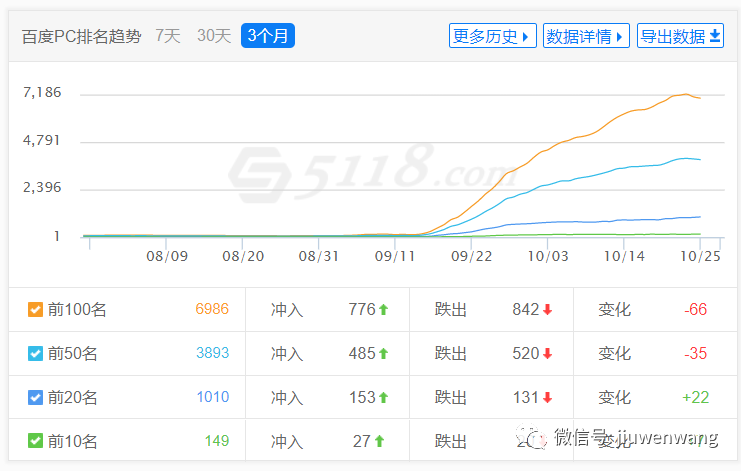The image size is (741, 471).
Task: Click the 1010 value in 前20名 row
Action: [213, 397]
